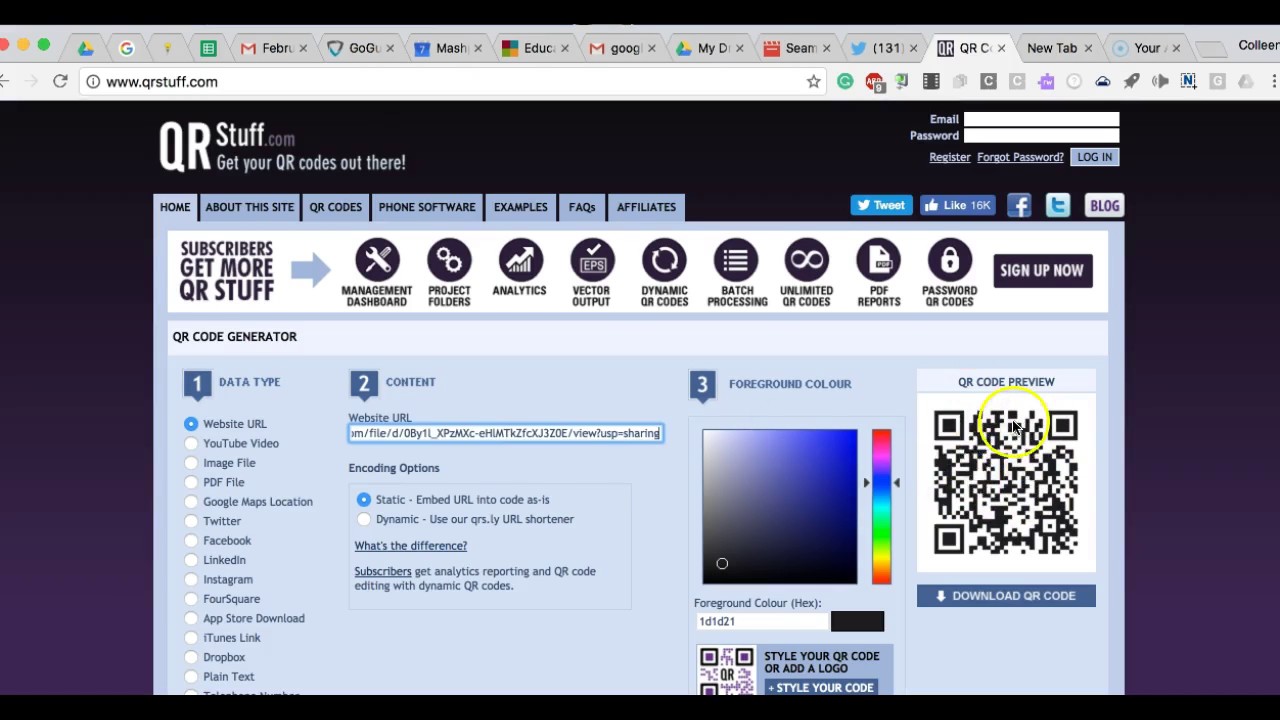Open PHONE SOFTWARE tab
This screenshot has width=1280, height=720.
(x=427, y=207)
